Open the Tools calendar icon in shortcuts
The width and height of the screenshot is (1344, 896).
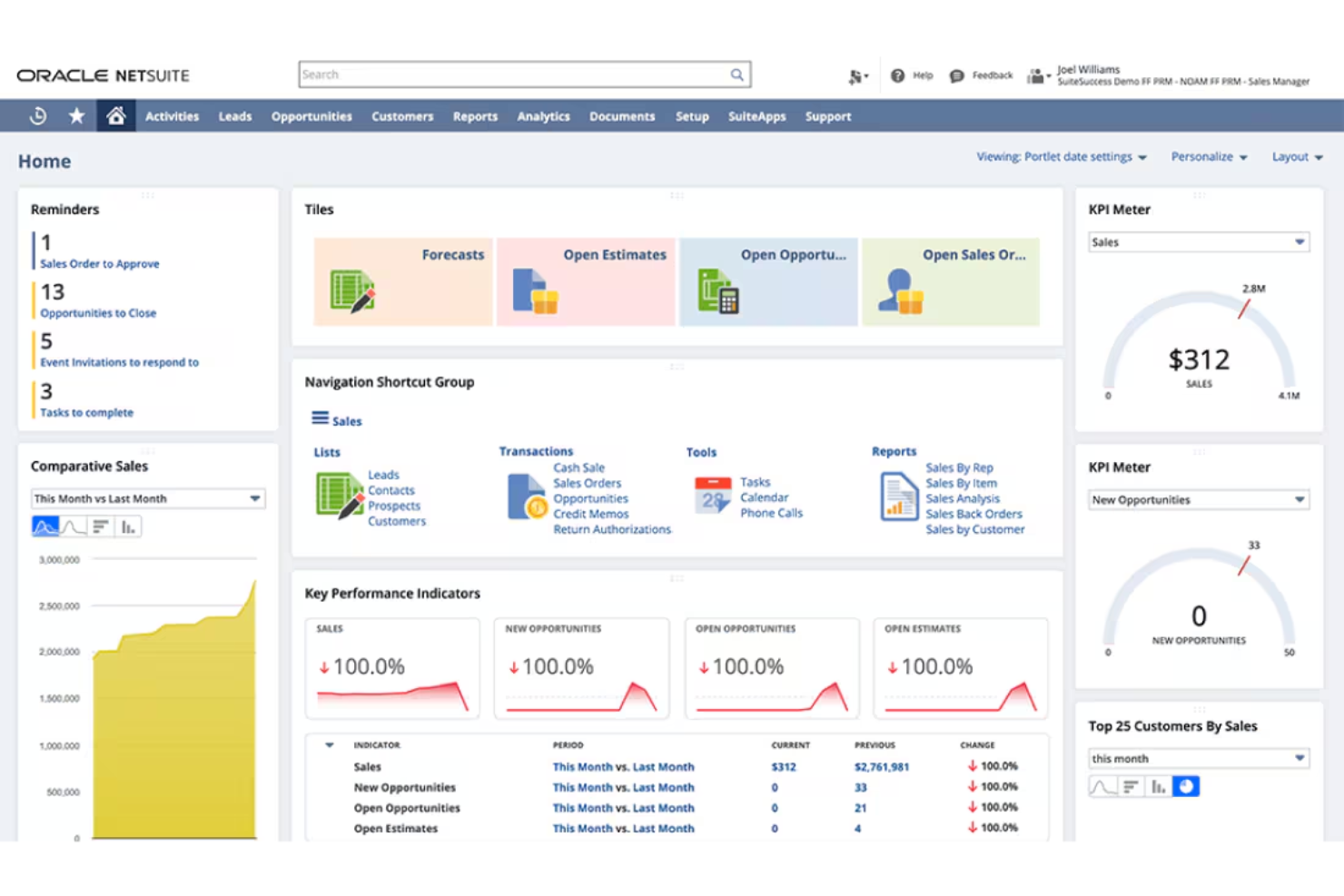(x=714, y=495)
